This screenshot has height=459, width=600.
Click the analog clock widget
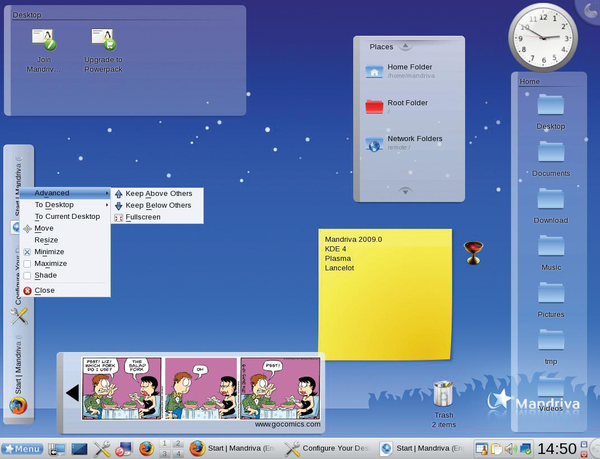[543, 37]
